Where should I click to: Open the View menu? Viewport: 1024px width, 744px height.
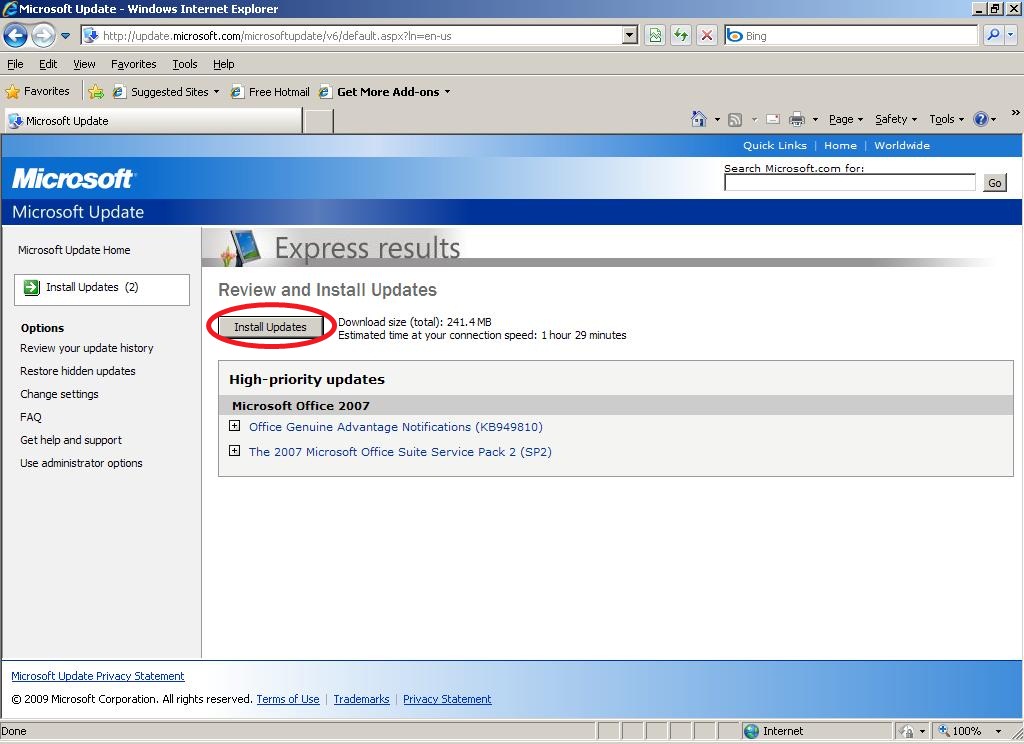(84, 64)
